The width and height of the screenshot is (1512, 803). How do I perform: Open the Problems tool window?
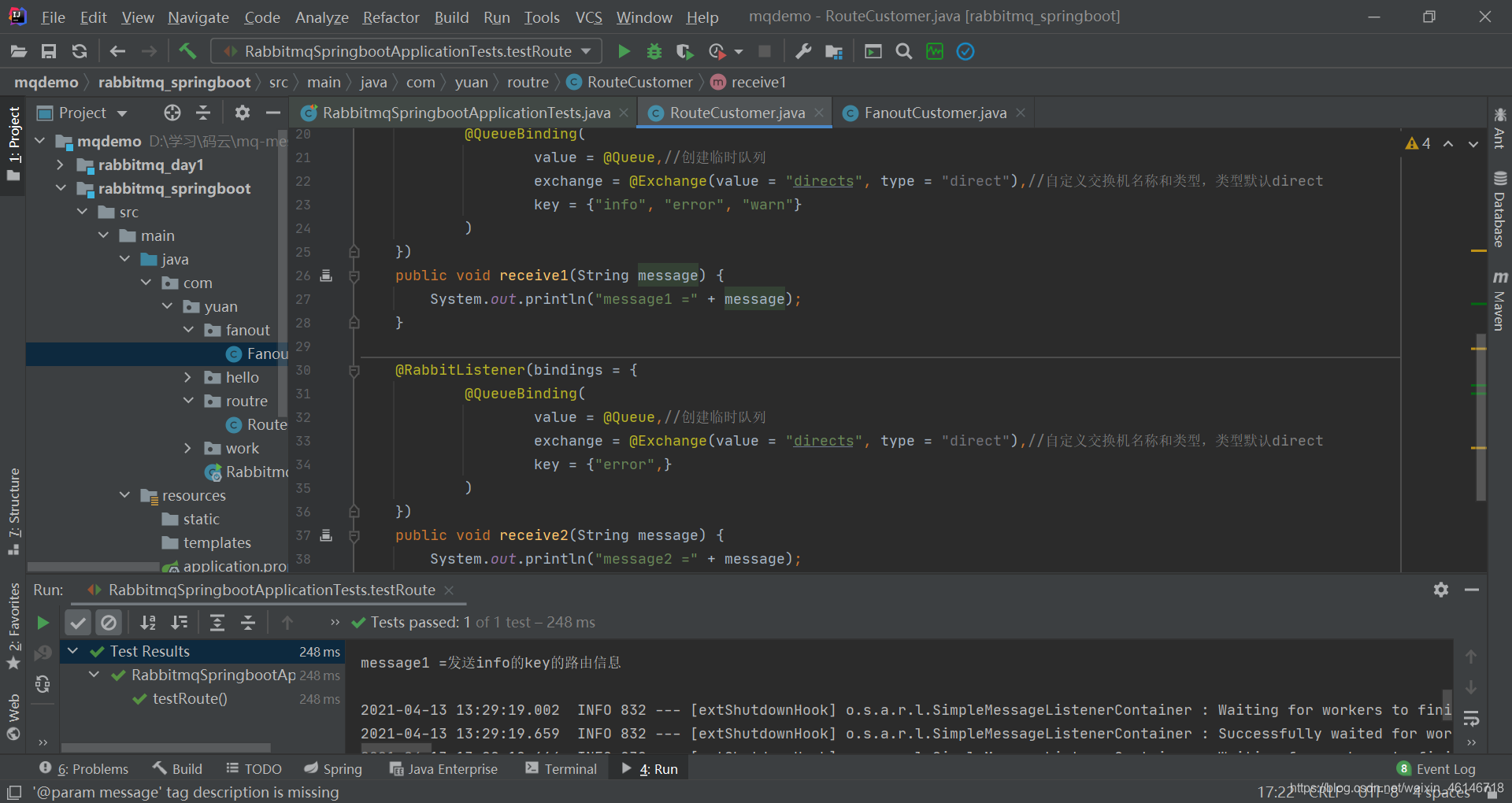83,769
